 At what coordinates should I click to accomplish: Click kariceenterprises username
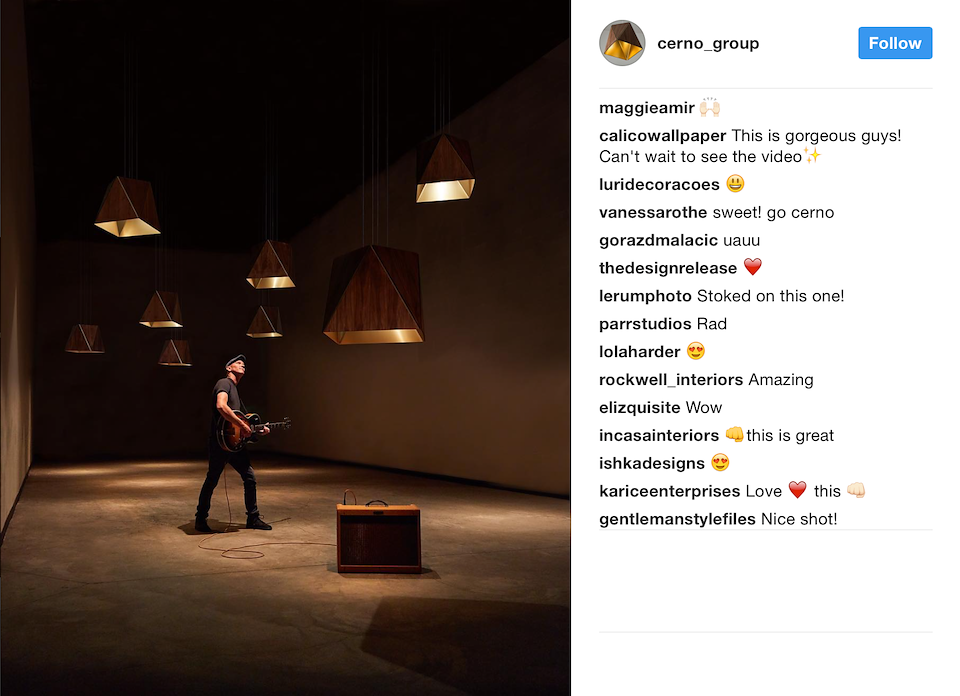670,491
